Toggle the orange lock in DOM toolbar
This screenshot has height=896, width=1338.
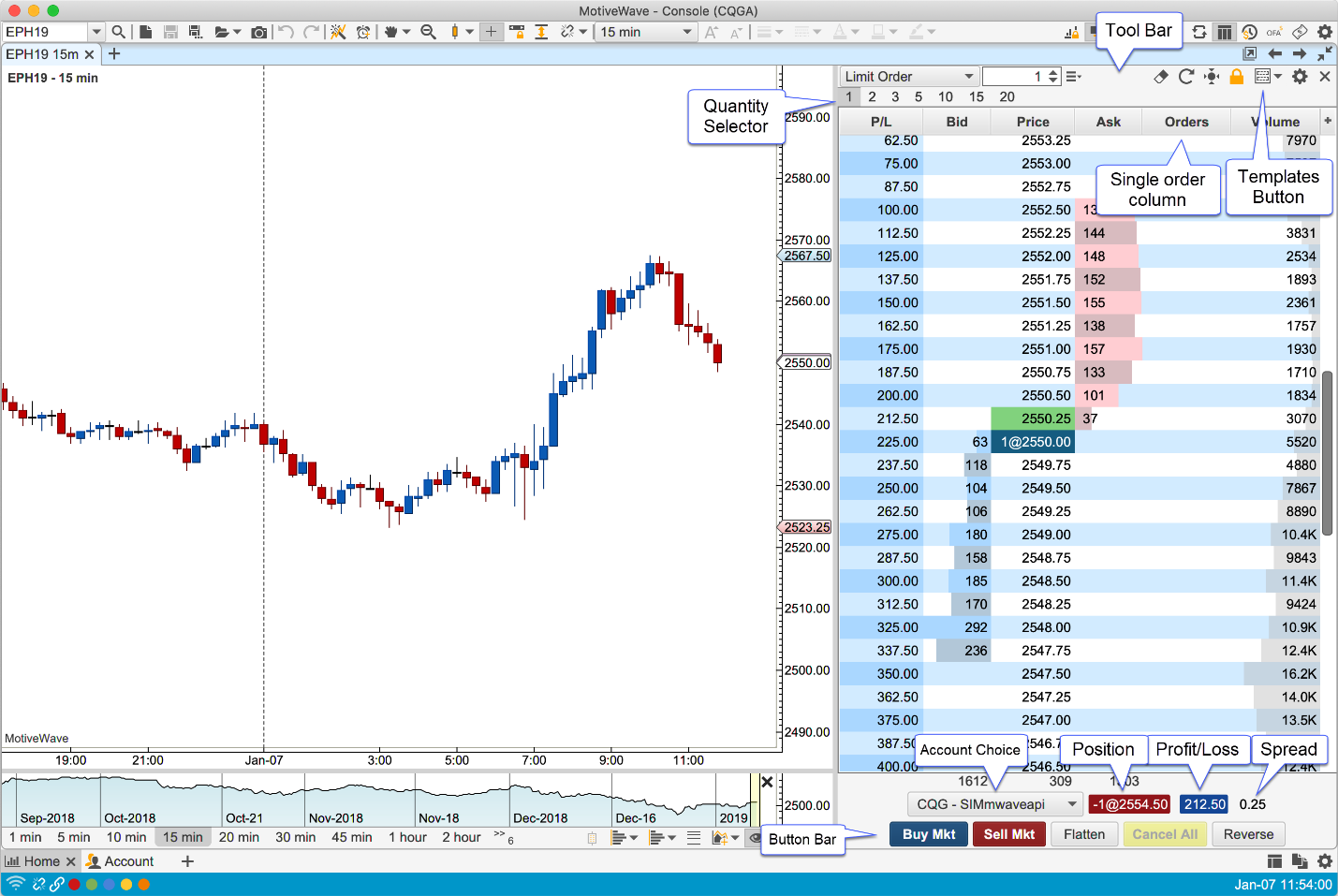coord(1237,77)
